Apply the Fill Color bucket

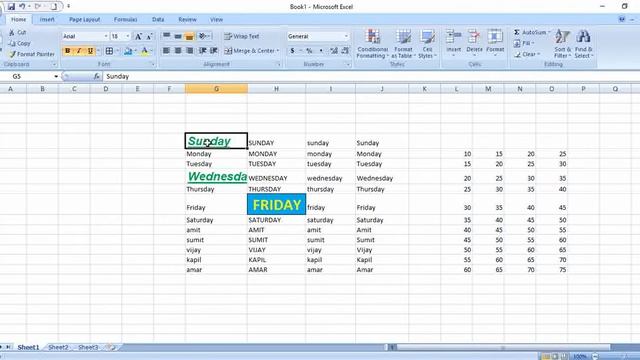128,51
